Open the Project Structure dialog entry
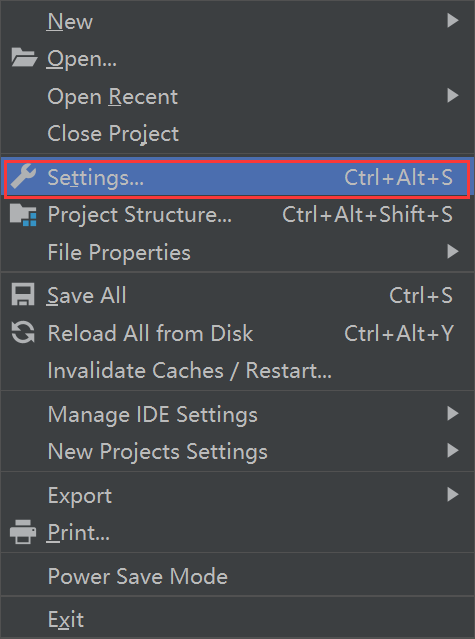 (238, 215)
